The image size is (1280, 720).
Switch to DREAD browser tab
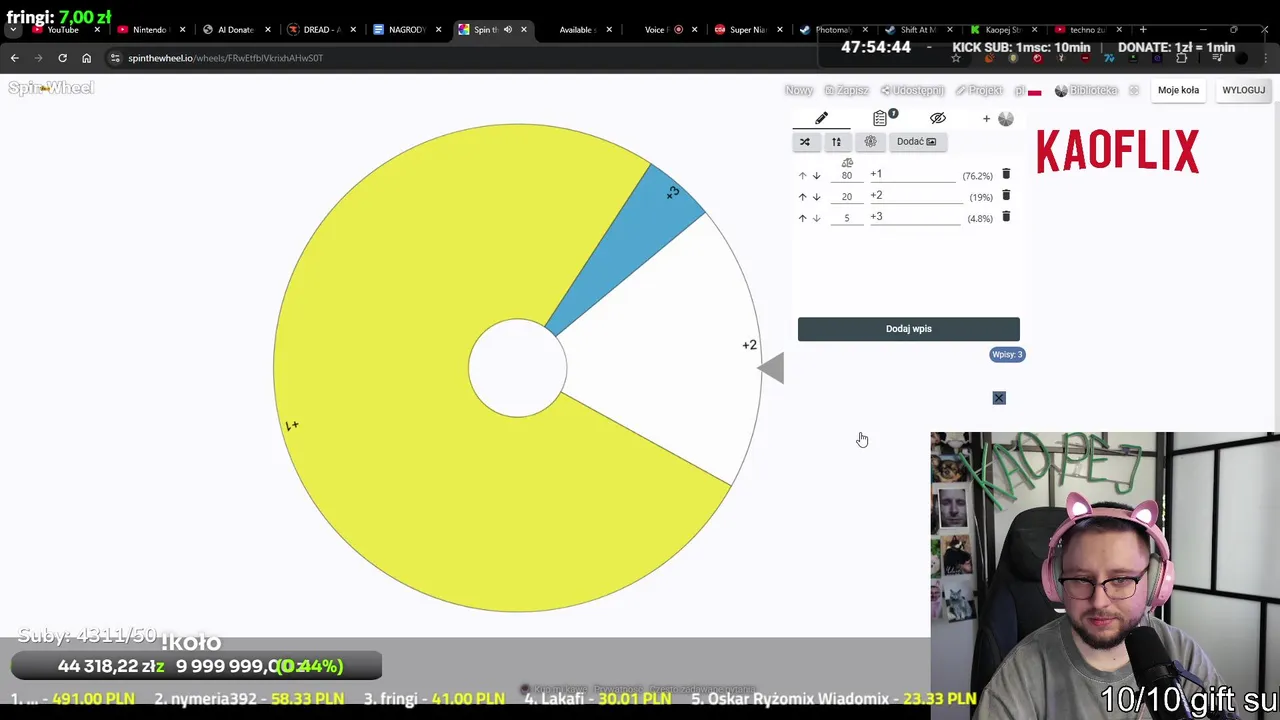click(x=321, y=30)
